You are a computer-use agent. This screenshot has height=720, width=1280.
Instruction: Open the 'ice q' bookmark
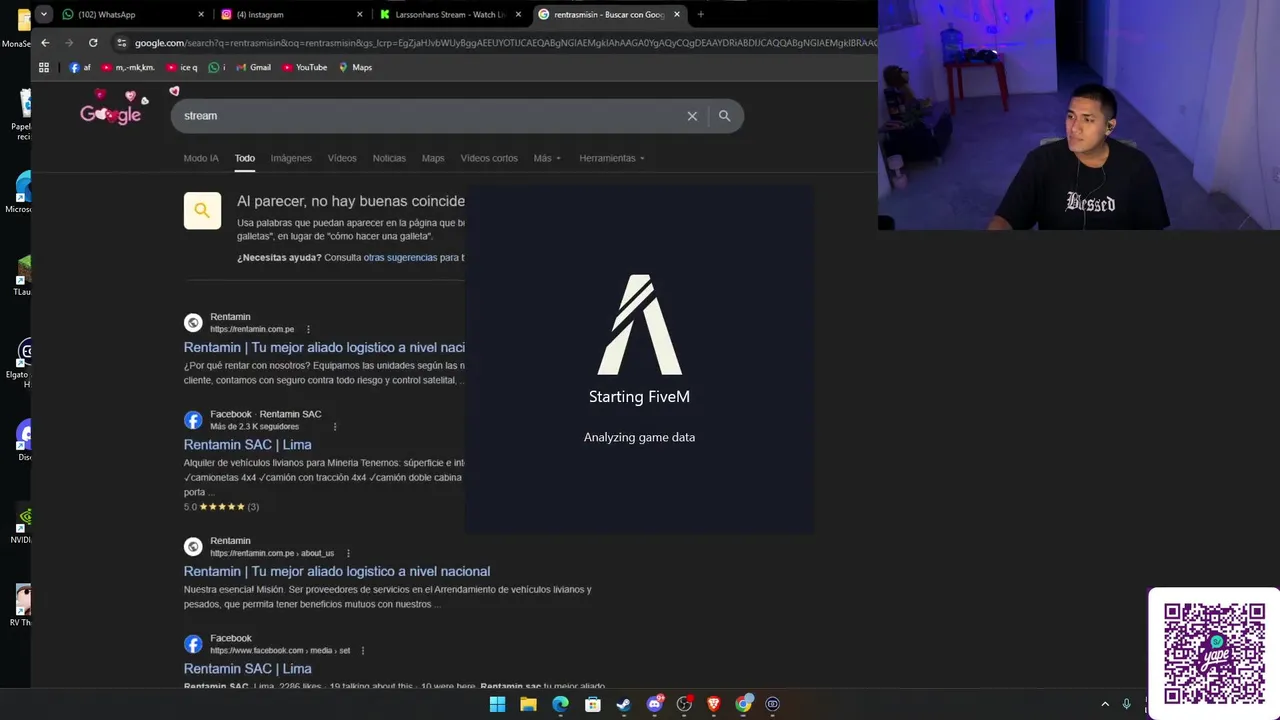(x=182, y=67)
